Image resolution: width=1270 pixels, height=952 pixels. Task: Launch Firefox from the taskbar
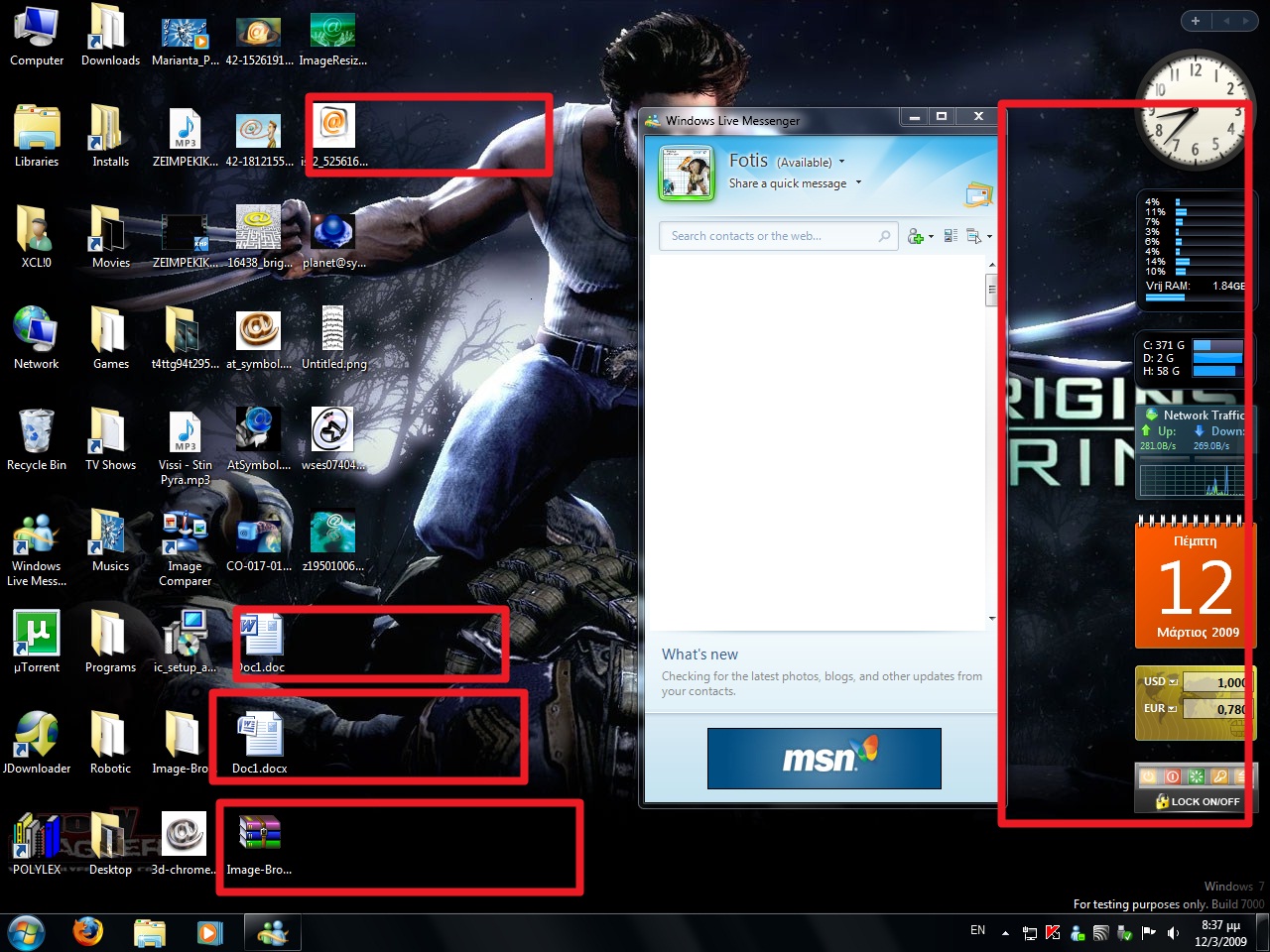tap(88, 932)
